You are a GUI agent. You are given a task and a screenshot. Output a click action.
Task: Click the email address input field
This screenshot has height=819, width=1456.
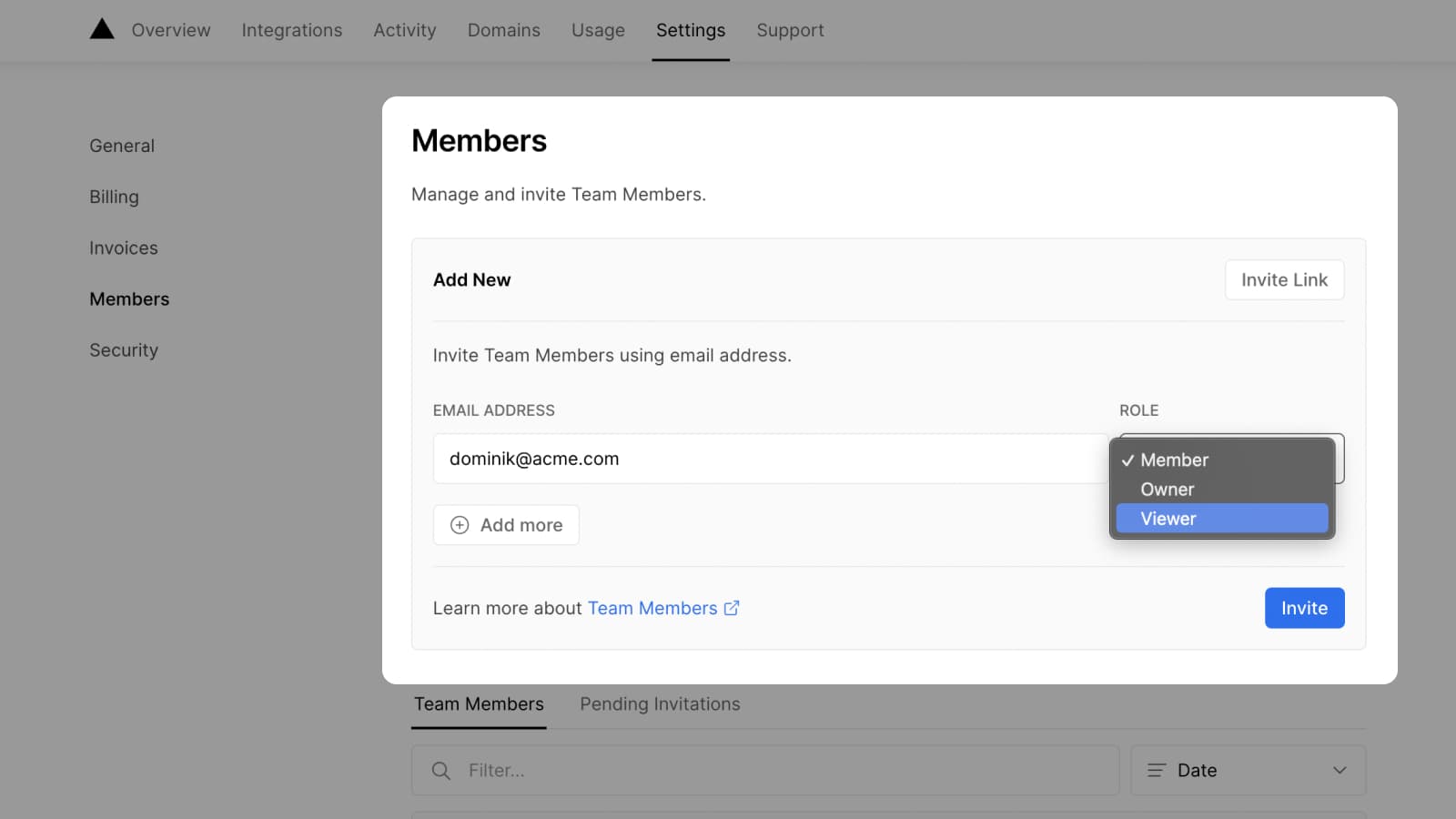click(x=769, y=459)
